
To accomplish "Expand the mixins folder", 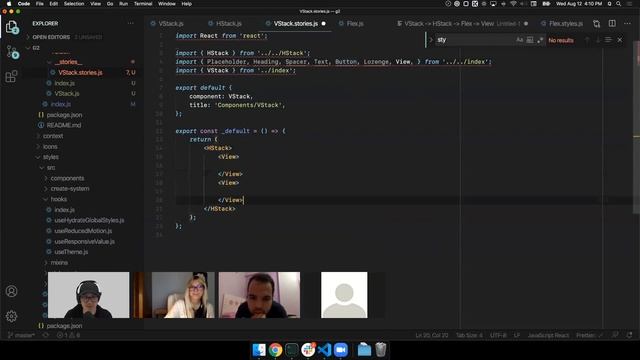I will tap(59, 262).
